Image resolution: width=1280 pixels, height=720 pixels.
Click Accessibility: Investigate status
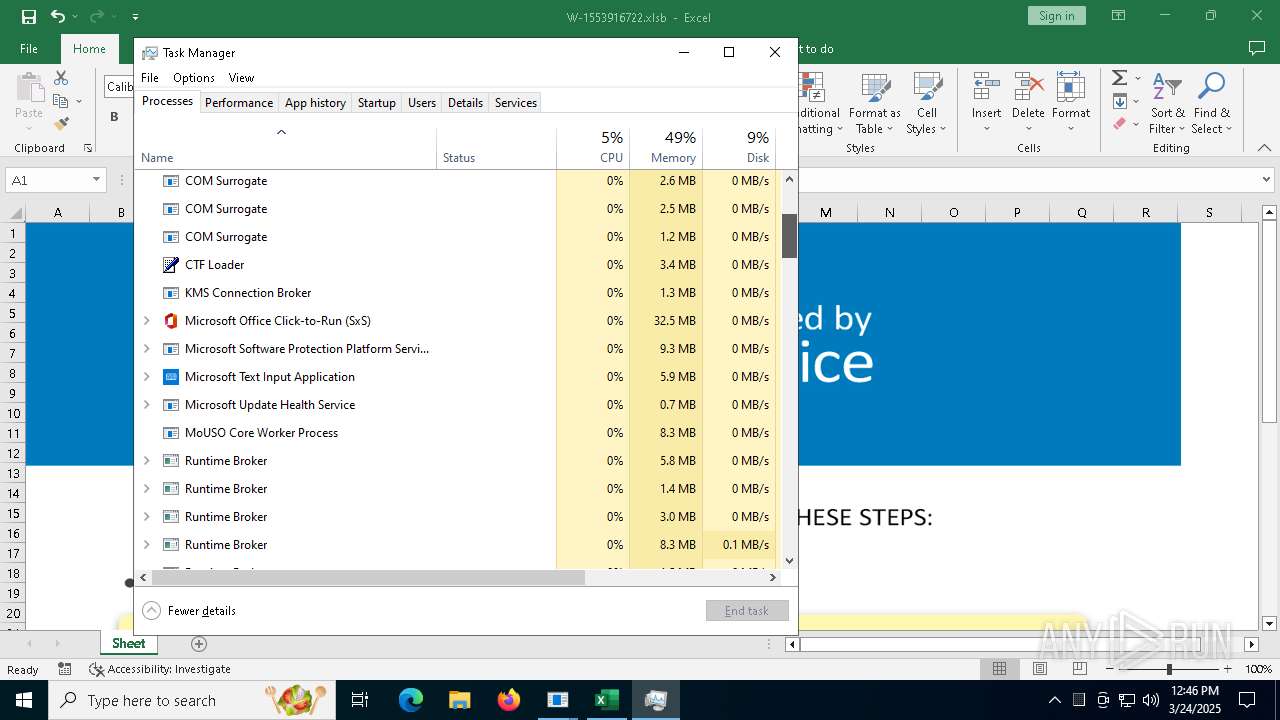click(x=160, y=669)
